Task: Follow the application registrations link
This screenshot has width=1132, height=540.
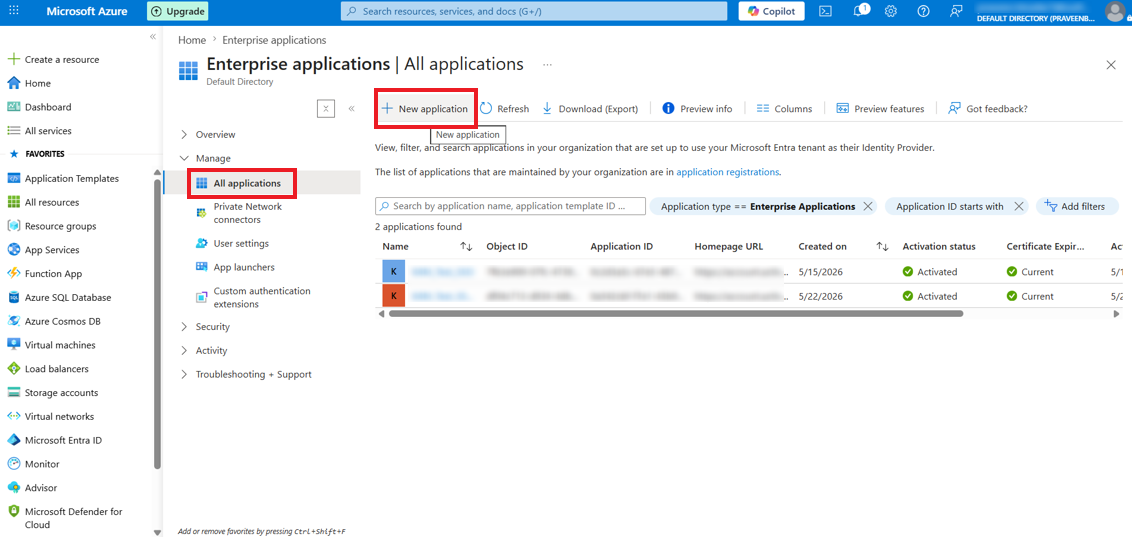Action: pyautogui.click(x=728, y=173)
